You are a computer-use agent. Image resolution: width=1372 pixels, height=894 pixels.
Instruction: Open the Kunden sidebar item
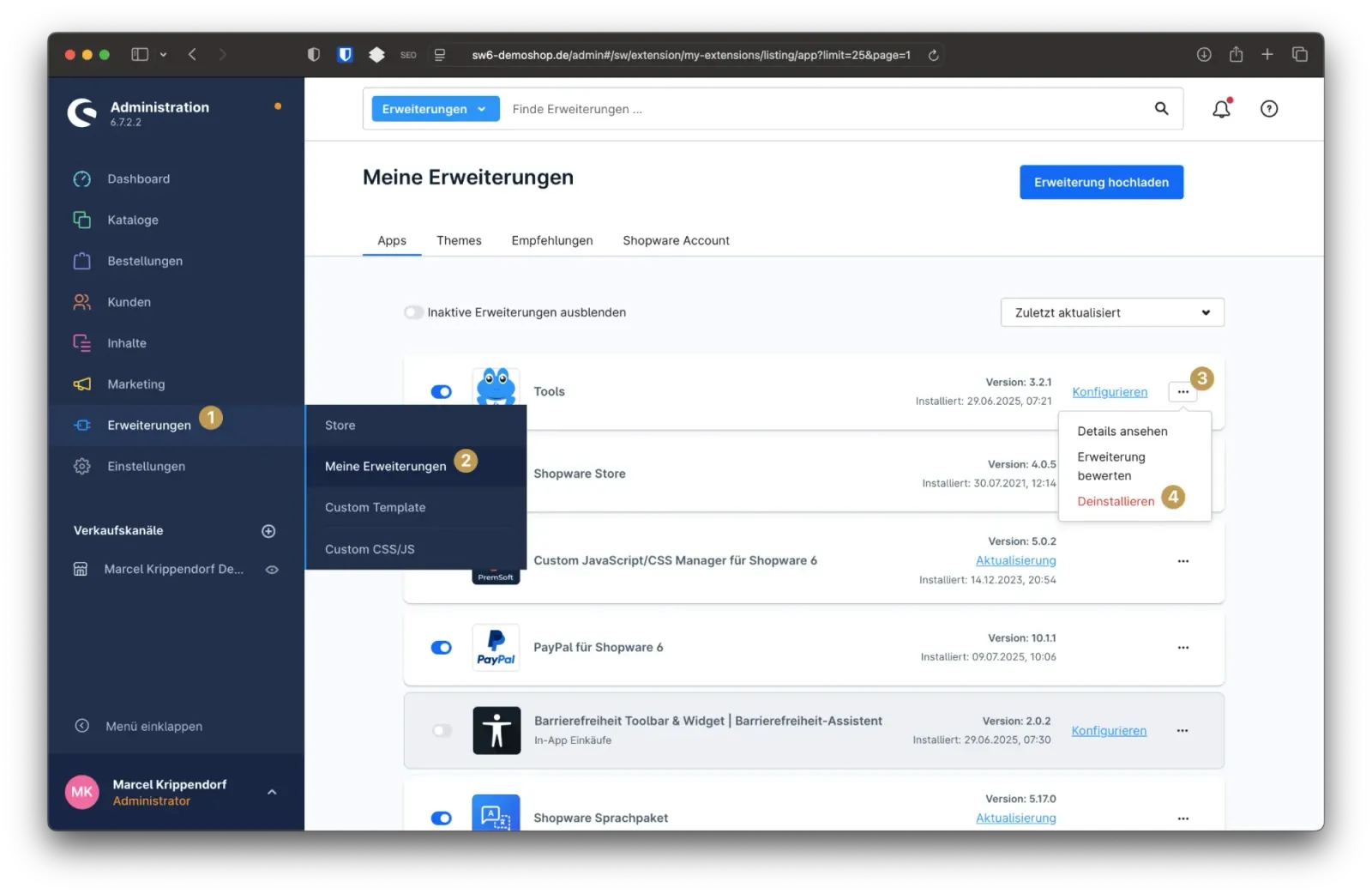(x=129, y=302)
